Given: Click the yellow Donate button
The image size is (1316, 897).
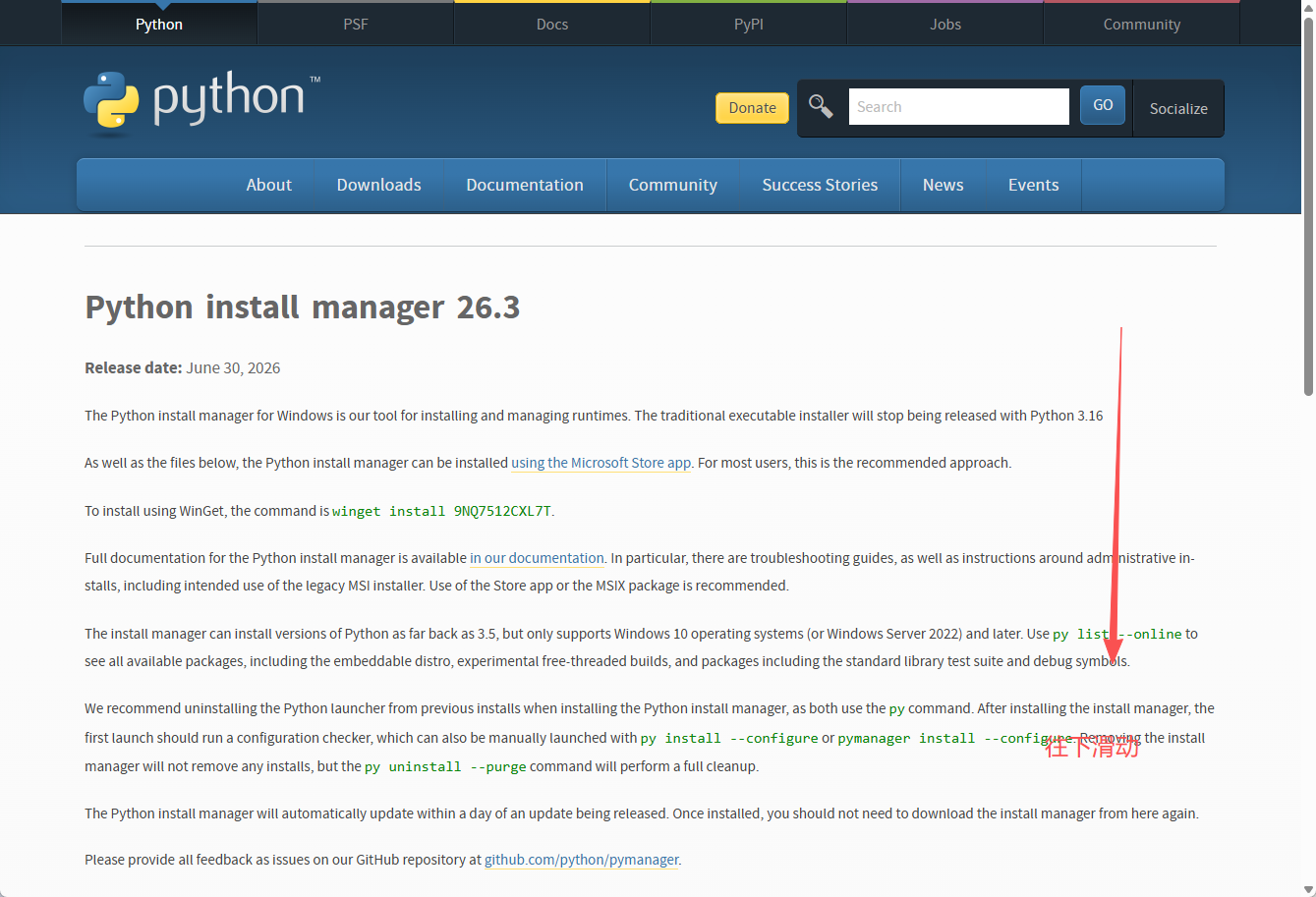Looking at the screenshot, I should point(753,107).
